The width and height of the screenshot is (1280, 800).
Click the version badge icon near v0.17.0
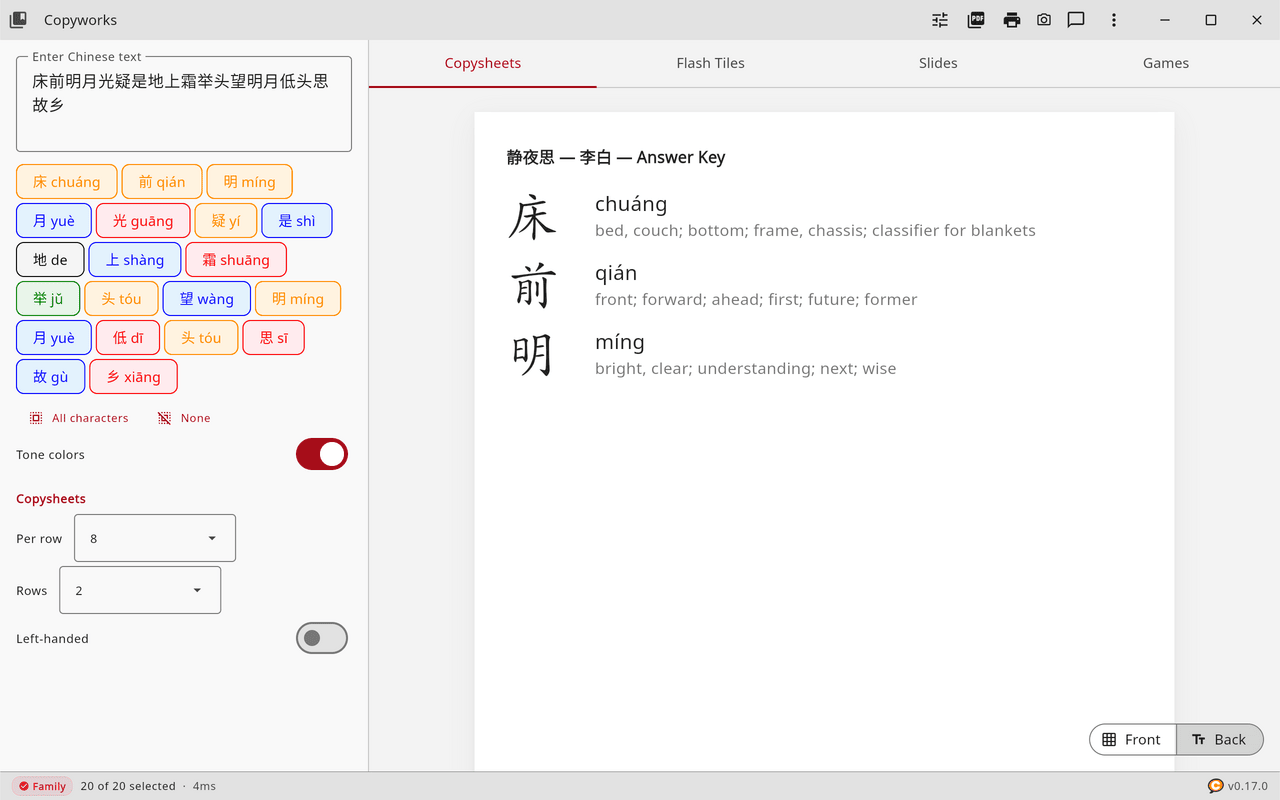click(1215, 786)
